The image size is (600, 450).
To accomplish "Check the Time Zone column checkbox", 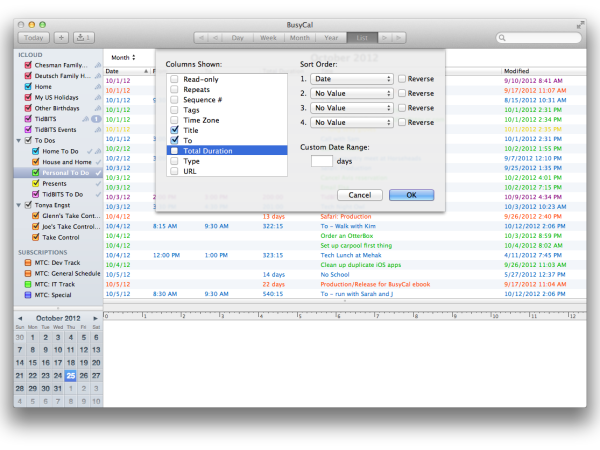I will (x=174, y=120).
